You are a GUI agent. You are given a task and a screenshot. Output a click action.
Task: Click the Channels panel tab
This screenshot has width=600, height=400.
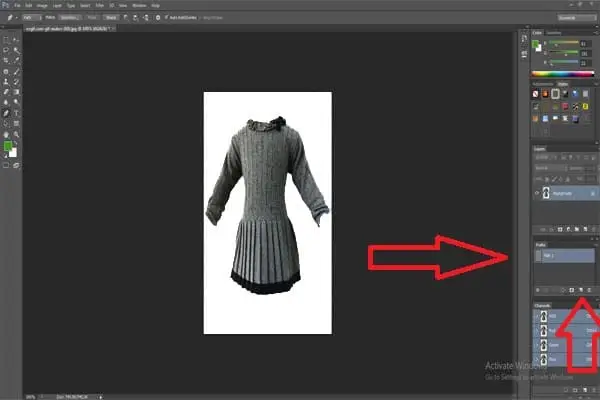pyautogui.click(x=542, y=305)
